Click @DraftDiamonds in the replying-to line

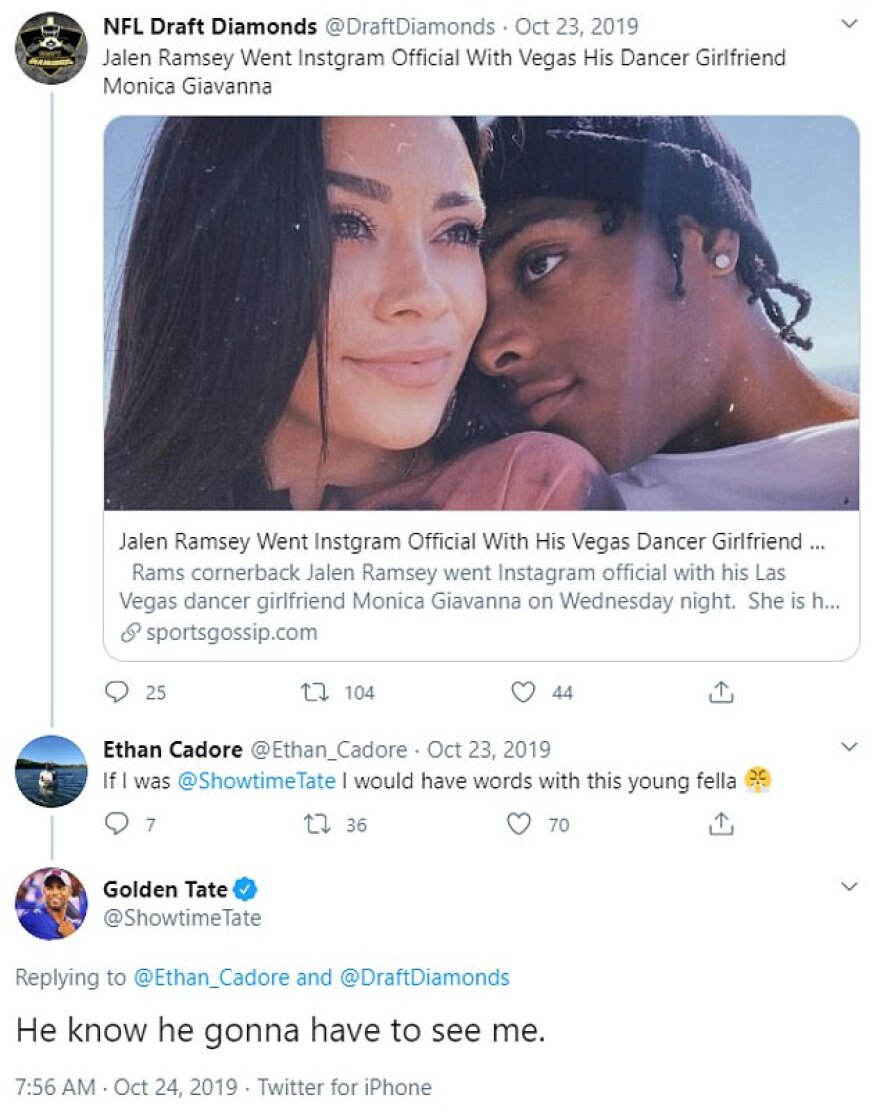pyautogui.click(x=425, y=977)
